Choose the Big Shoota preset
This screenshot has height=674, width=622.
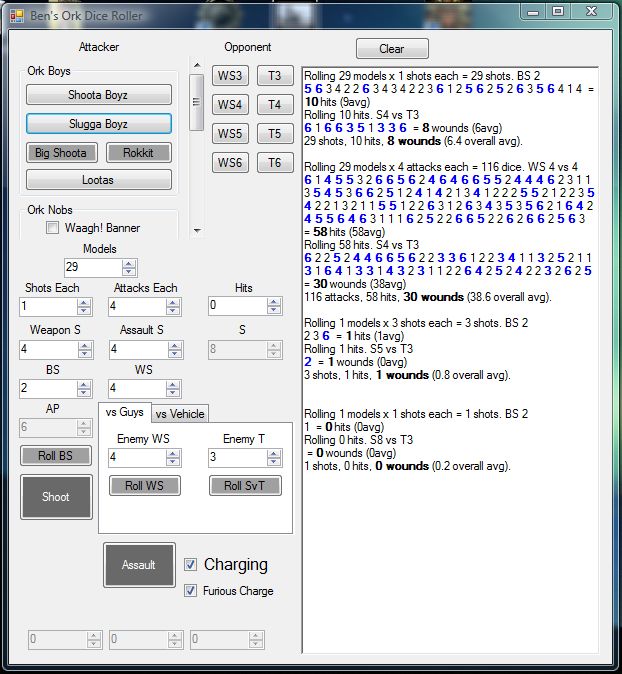click(x=61, y=153)
